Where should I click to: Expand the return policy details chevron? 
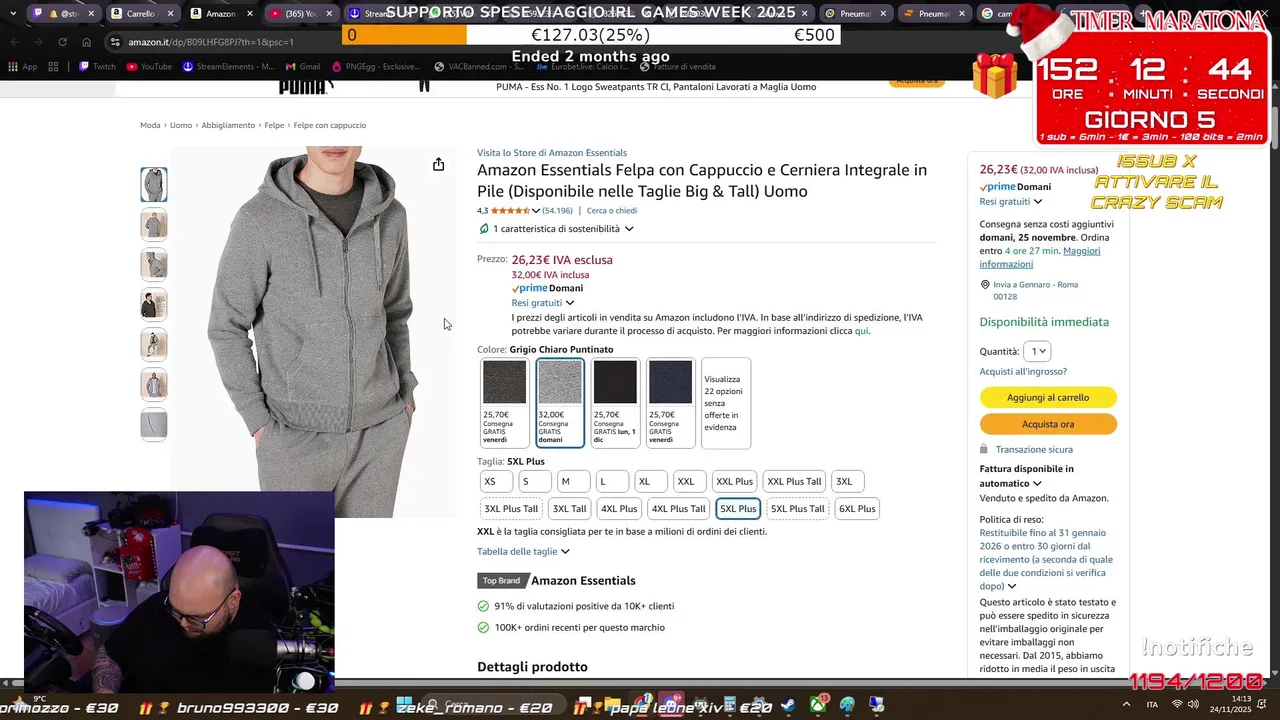1012,587
